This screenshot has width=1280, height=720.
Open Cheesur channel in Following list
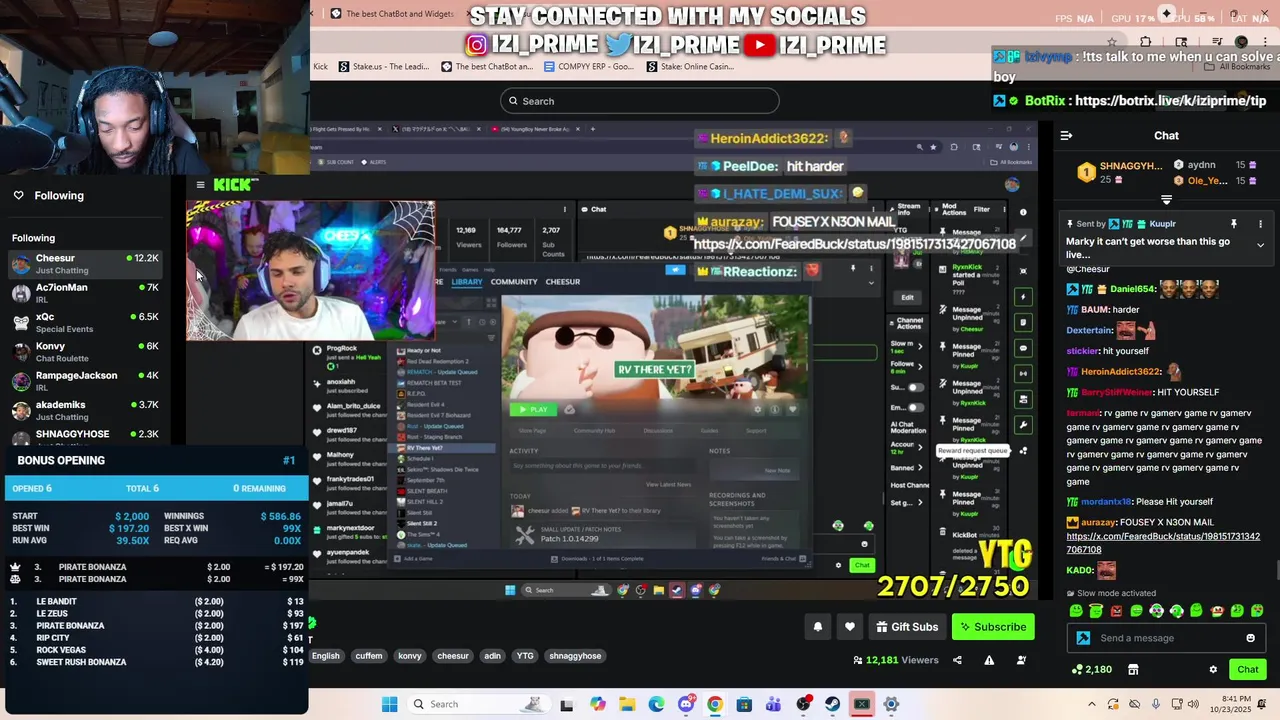click(85, 264)
